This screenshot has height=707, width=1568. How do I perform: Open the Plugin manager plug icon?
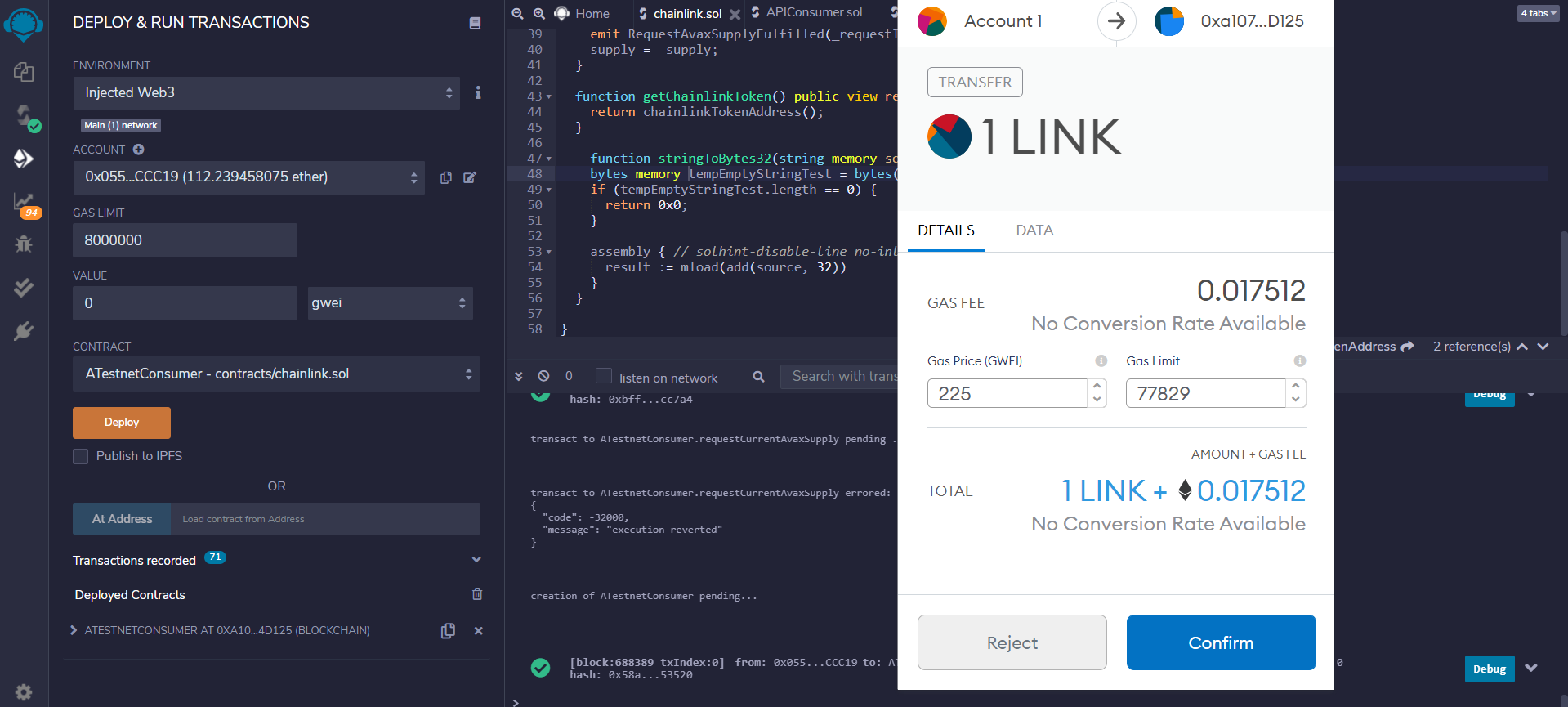24,331
